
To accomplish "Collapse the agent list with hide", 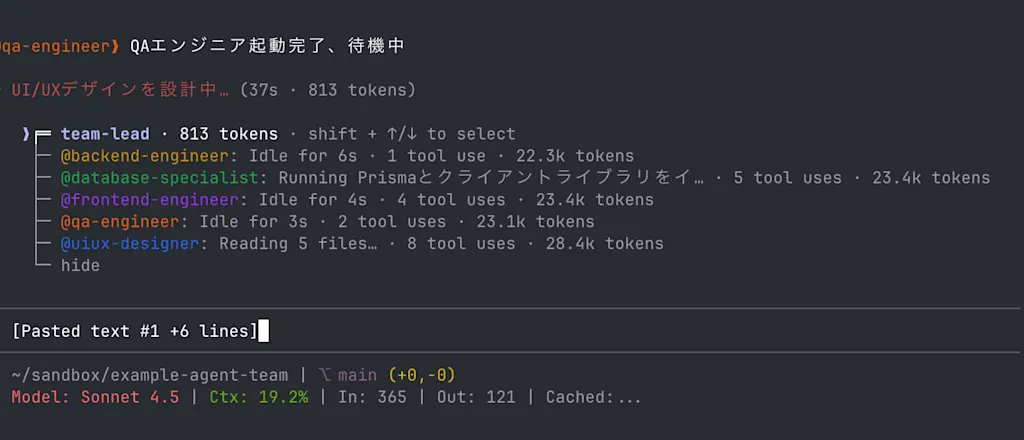I will point(80,266).
